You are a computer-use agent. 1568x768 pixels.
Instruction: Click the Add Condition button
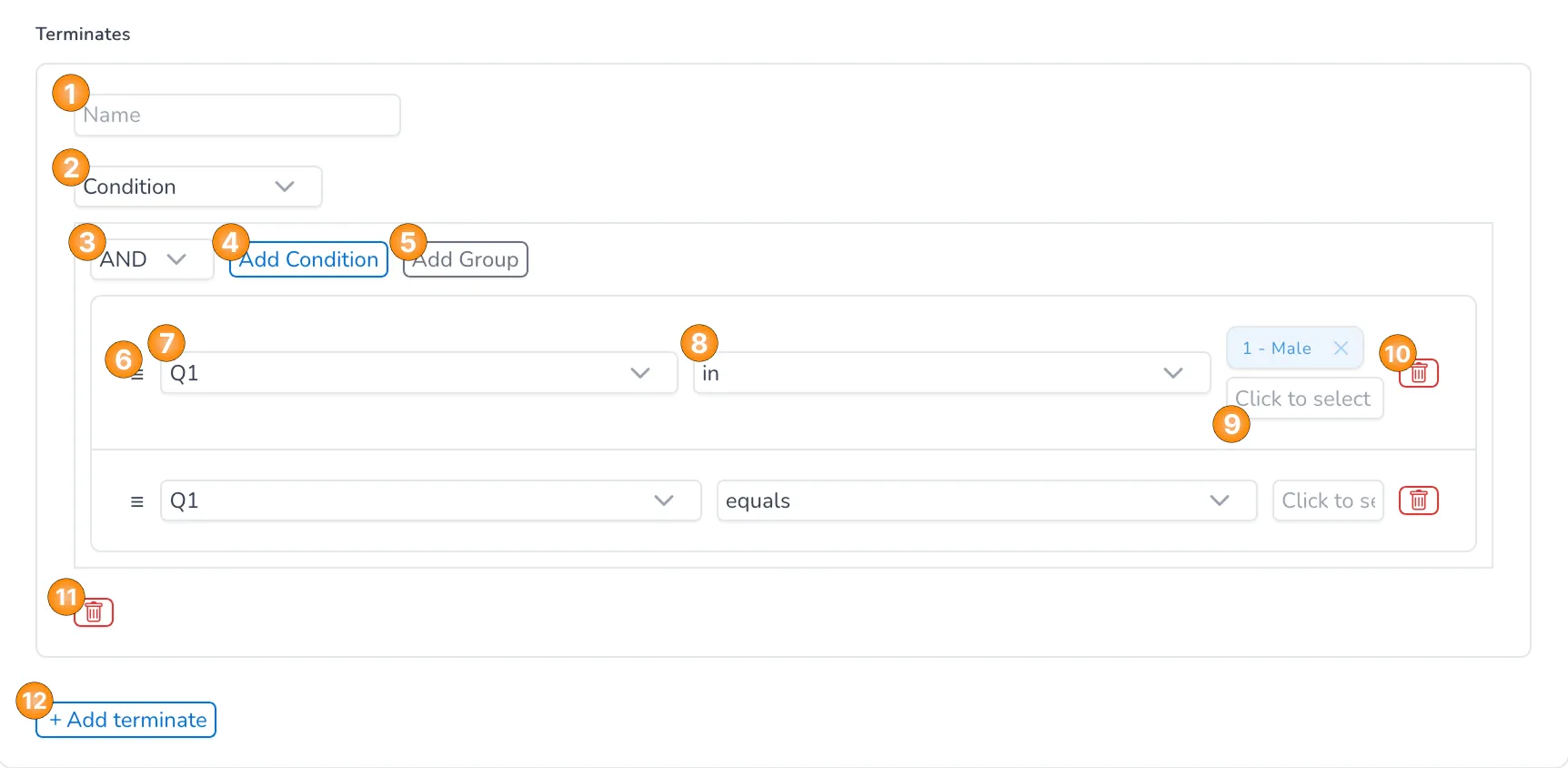pyautogui.click(x=308, y=259)
